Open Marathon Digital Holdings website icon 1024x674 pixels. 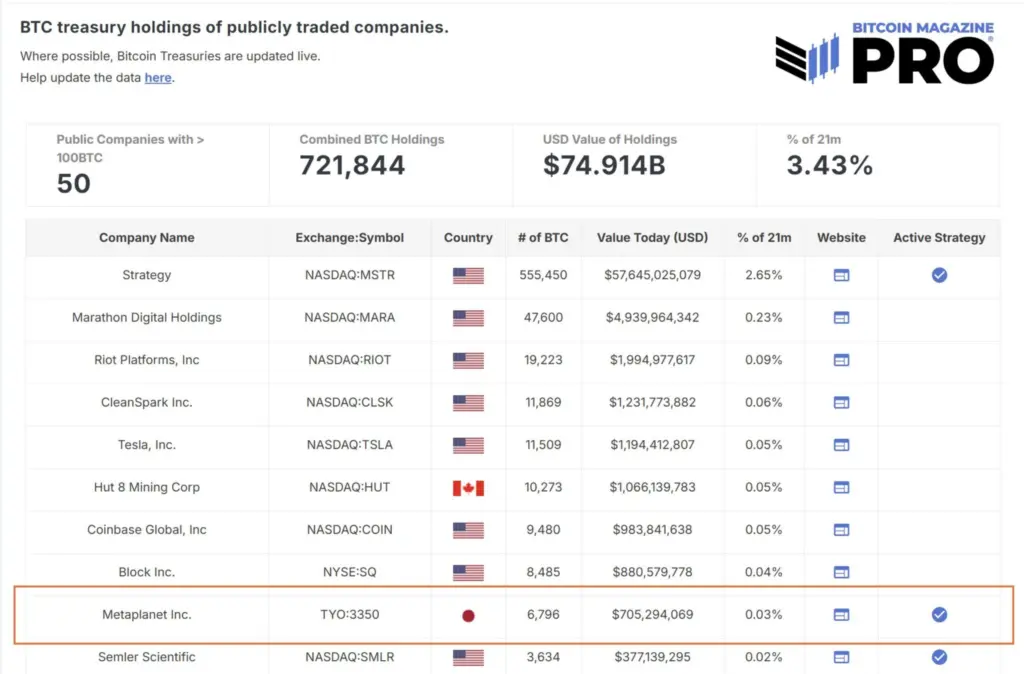[x=841, y=318]
